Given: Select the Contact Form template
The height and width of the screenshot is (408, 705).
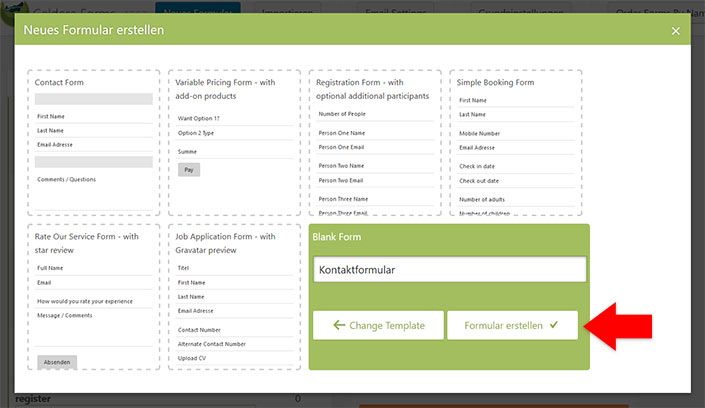Looking at the screenshot, I should pos(94,143).
